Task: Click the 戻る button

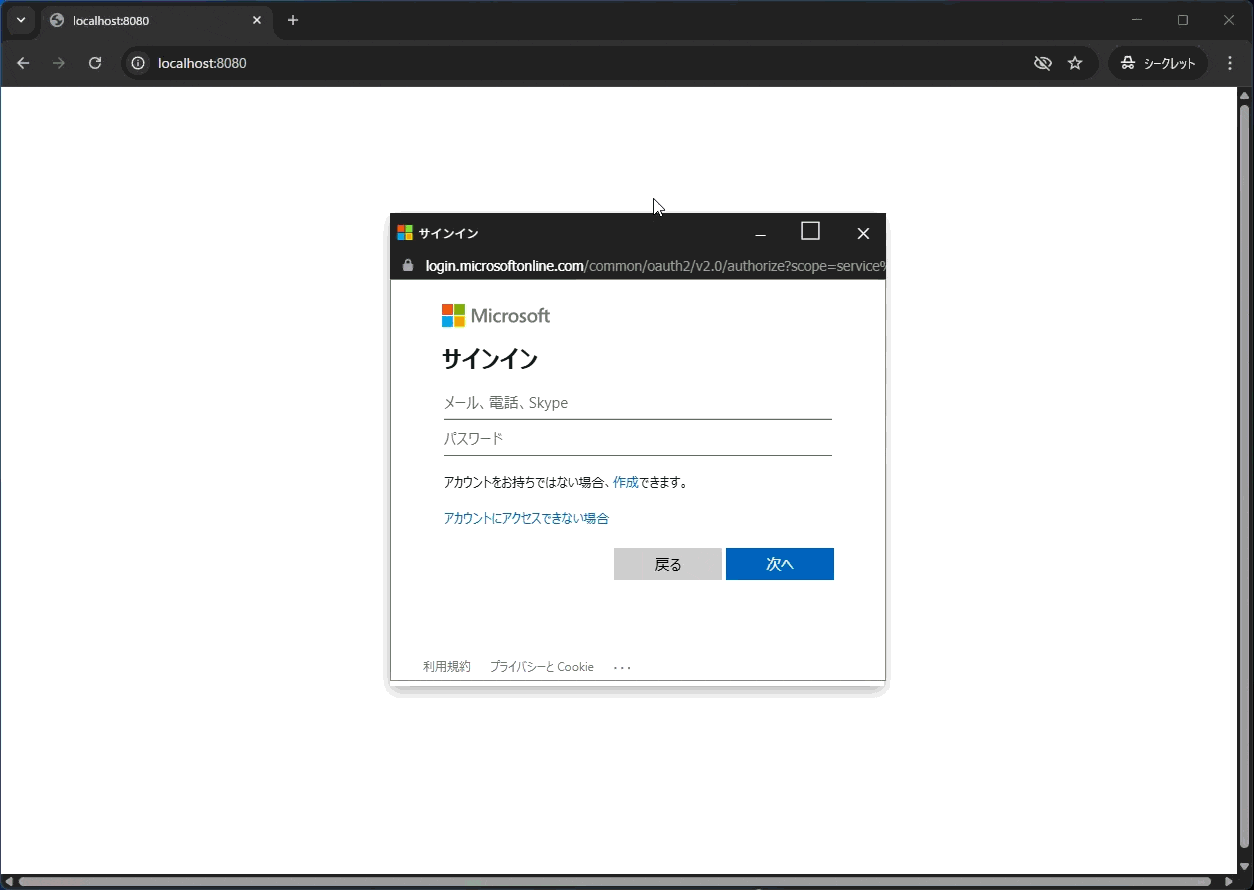Action: coord(668,564)
